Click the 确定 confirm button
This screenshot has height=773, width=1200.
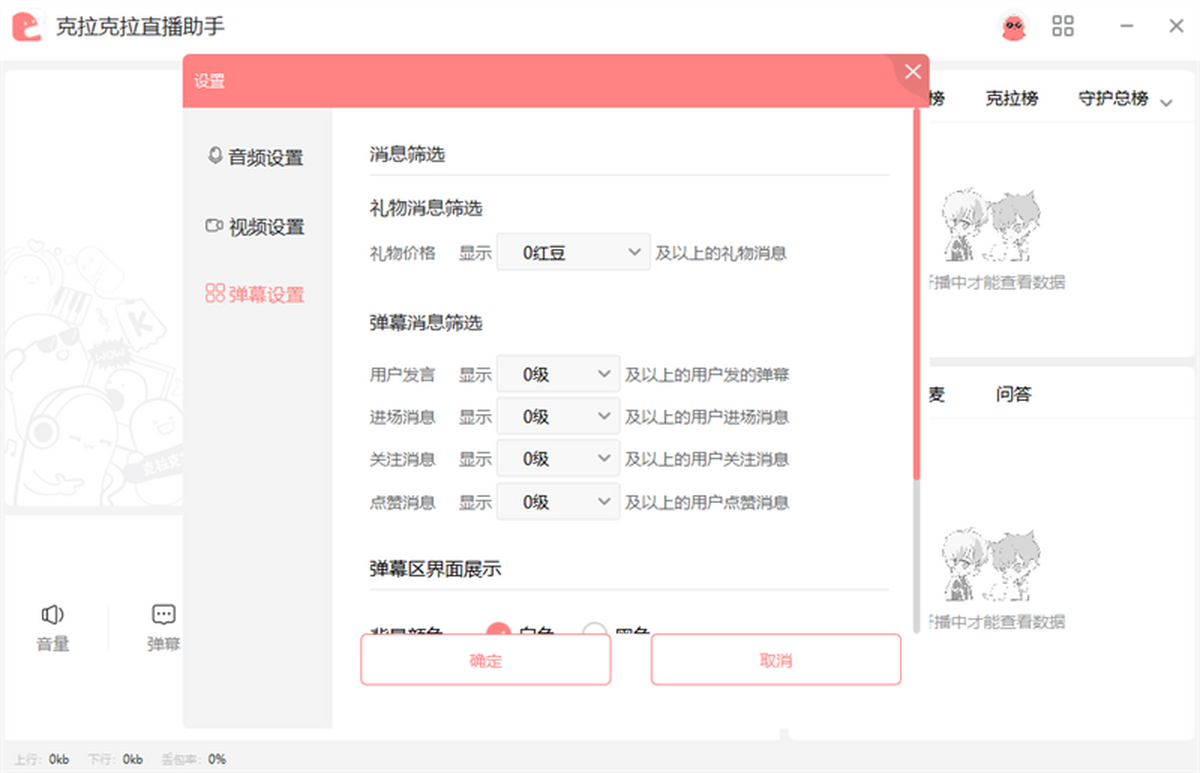485,661
